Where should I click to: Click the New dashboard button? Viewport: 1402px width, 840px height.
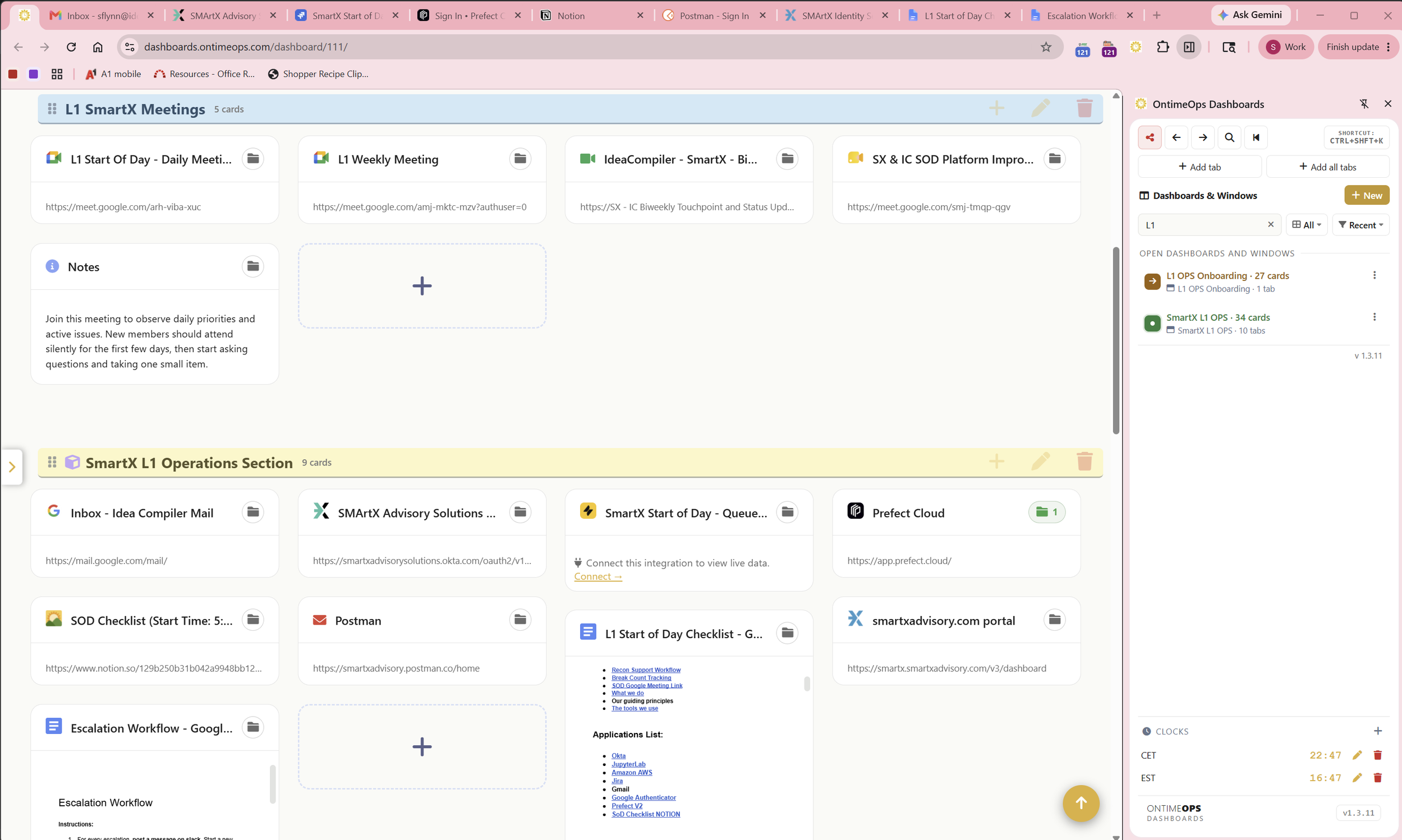(1367, 195)
